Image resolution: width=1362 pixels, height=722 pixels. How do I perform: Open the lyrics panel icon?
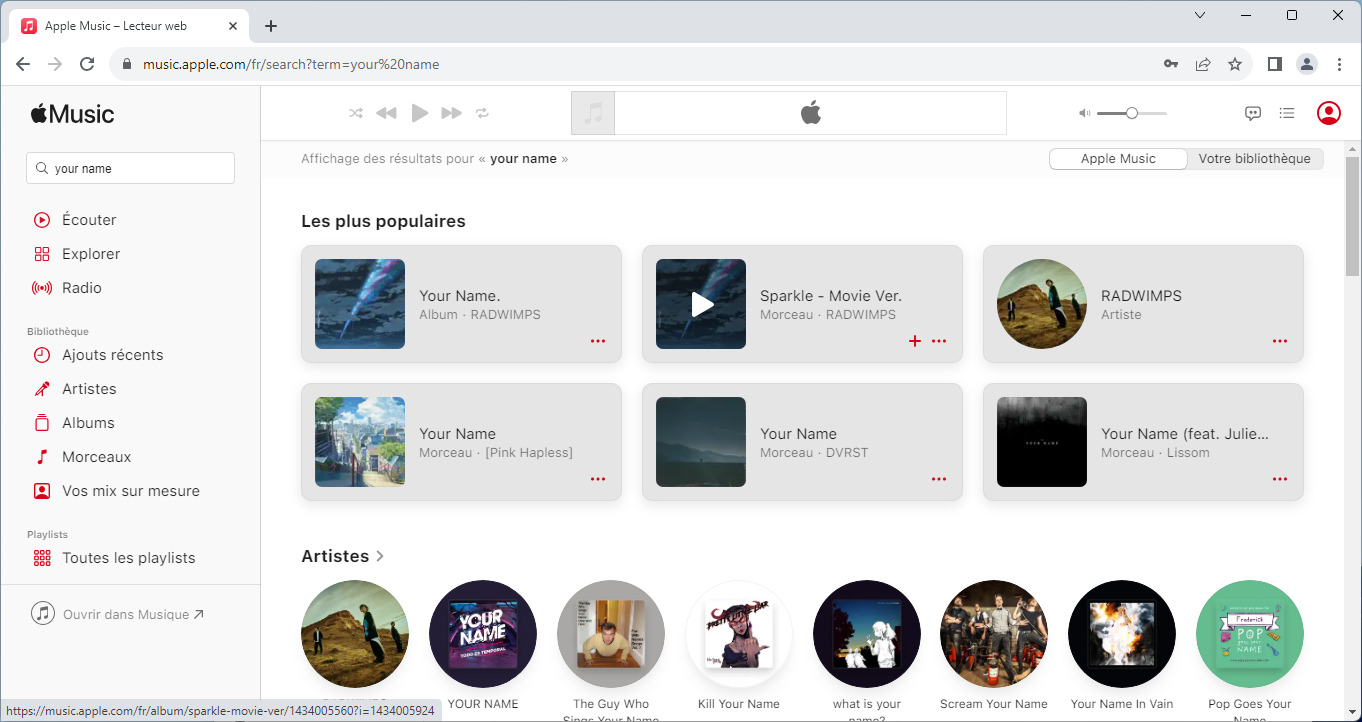[x=1252, y=113]
